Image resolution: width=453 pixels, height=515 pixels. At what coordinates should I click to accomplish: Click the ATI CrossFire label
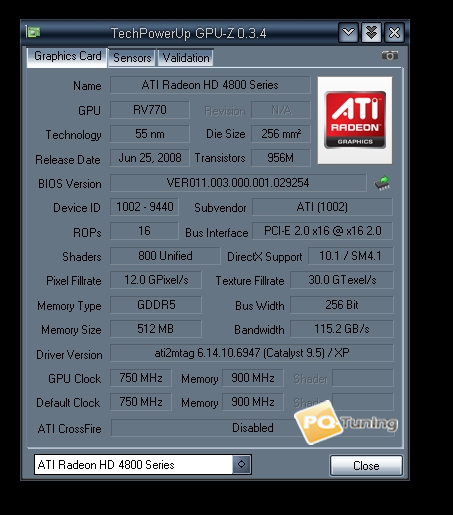click(x=69, y=428)
